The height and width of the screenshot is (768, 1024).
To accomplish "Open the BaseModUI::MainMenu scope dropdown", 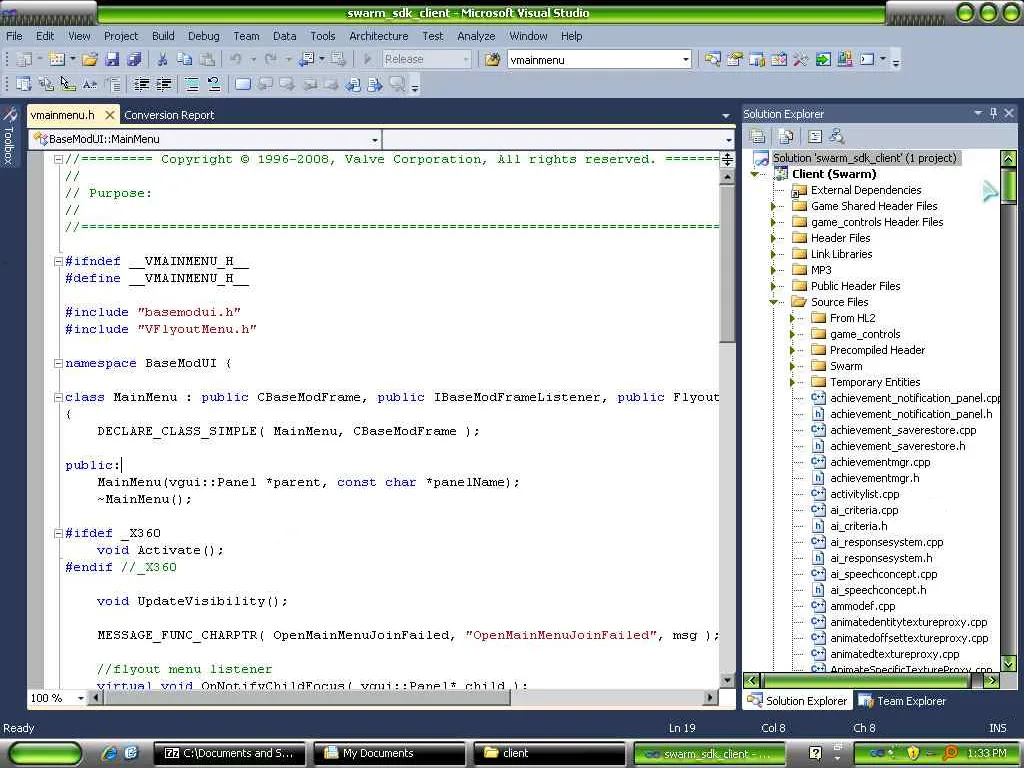I will pyautogui.click(x=374, y=140).
